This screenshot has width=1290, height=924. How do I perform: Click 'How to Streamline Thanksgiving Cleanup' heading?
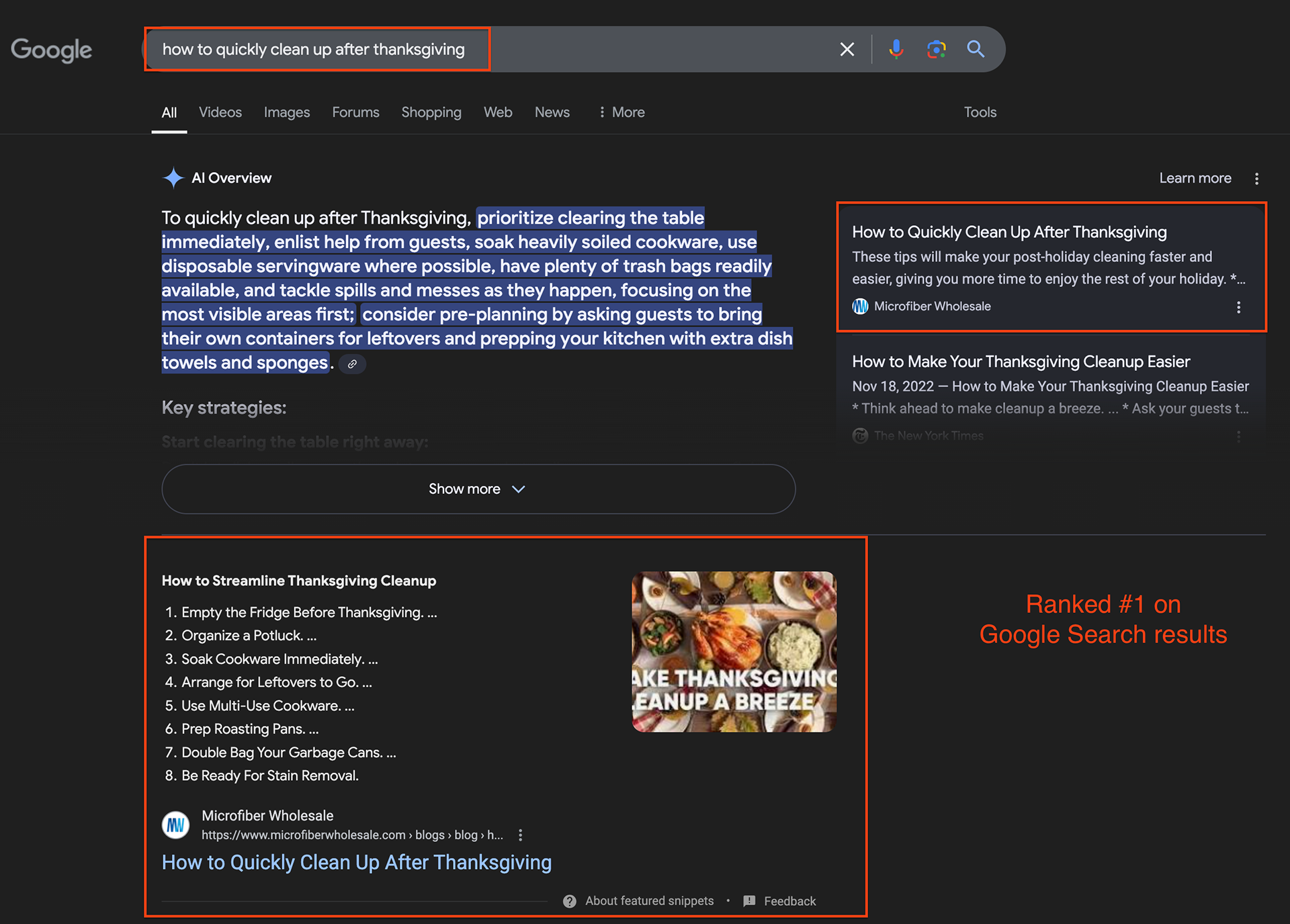tap(299, 581)
